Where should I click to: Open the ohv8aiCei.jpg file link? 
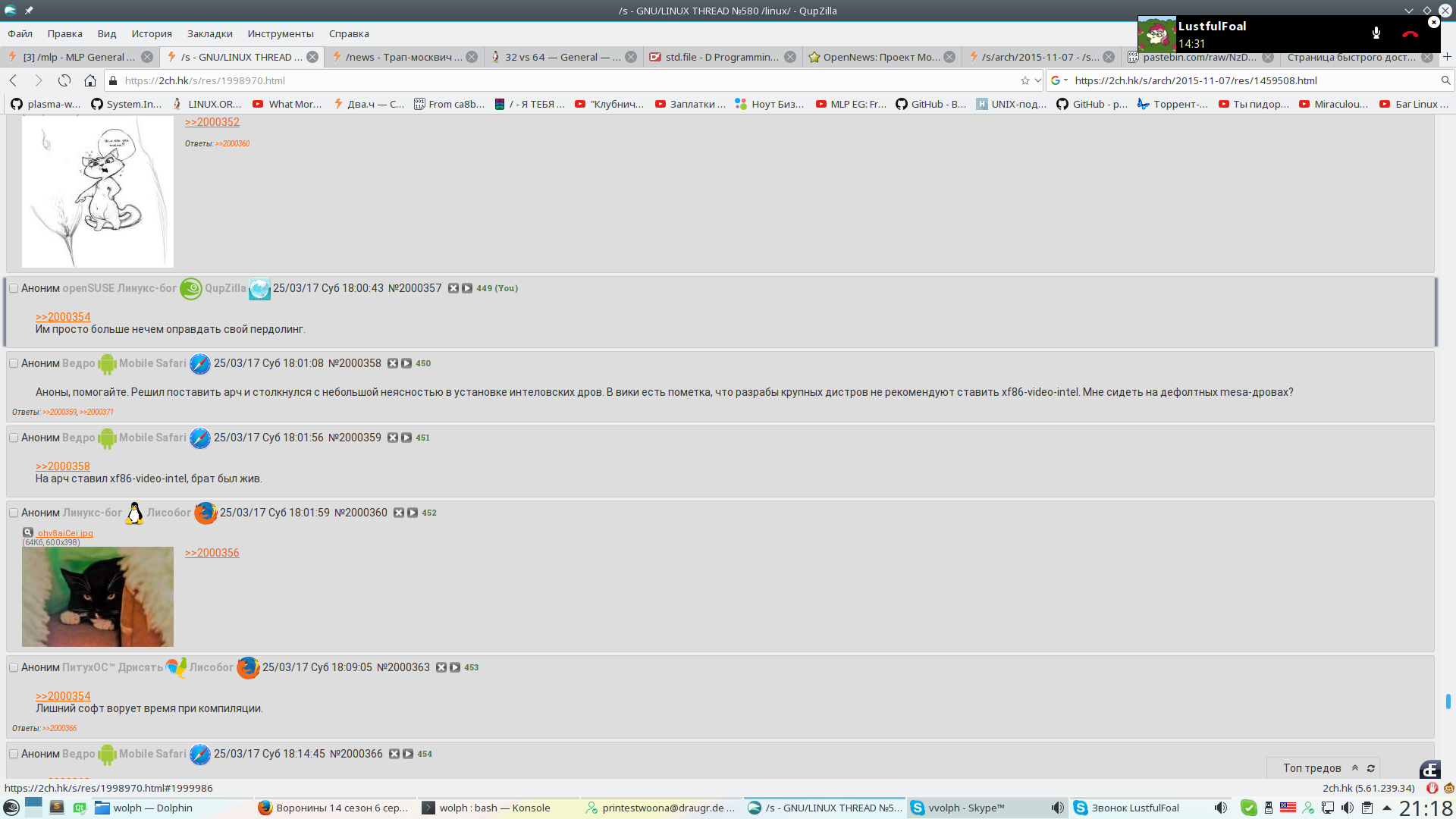[x=66, y=533]
